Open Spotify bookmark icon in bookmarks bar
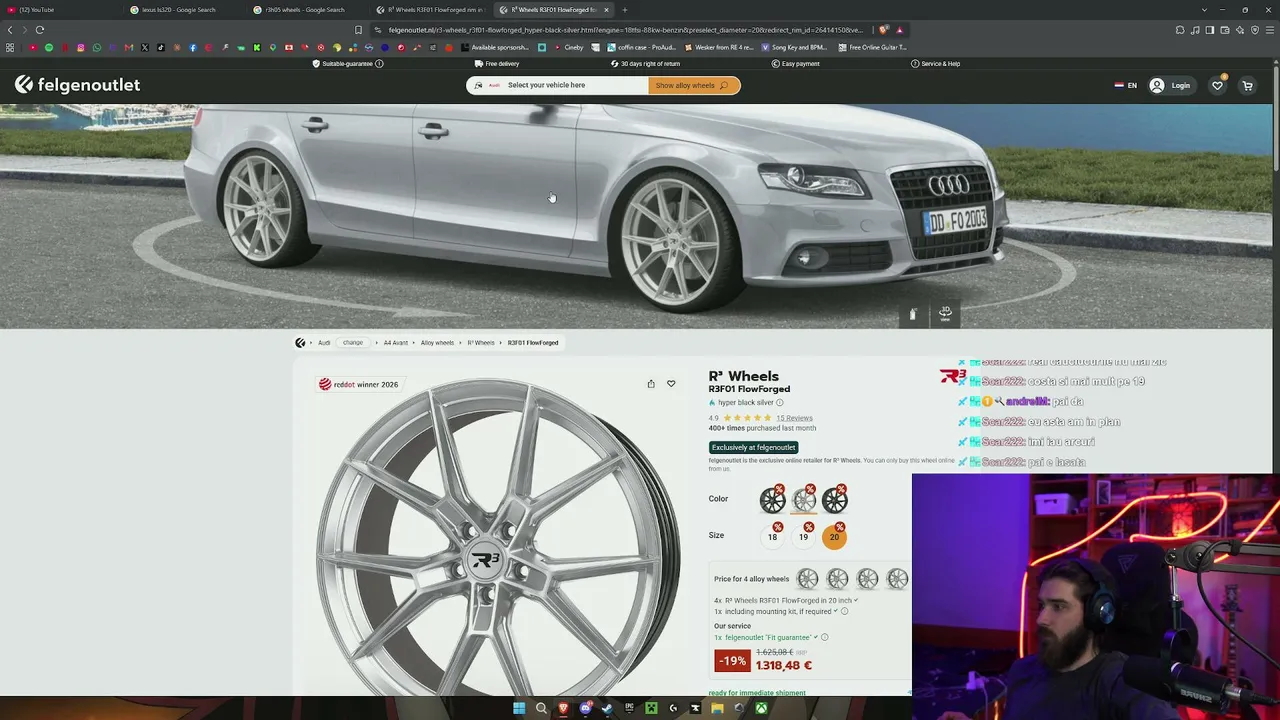The height and width of the screenshot is (720, 1280). tap(48, 47)
